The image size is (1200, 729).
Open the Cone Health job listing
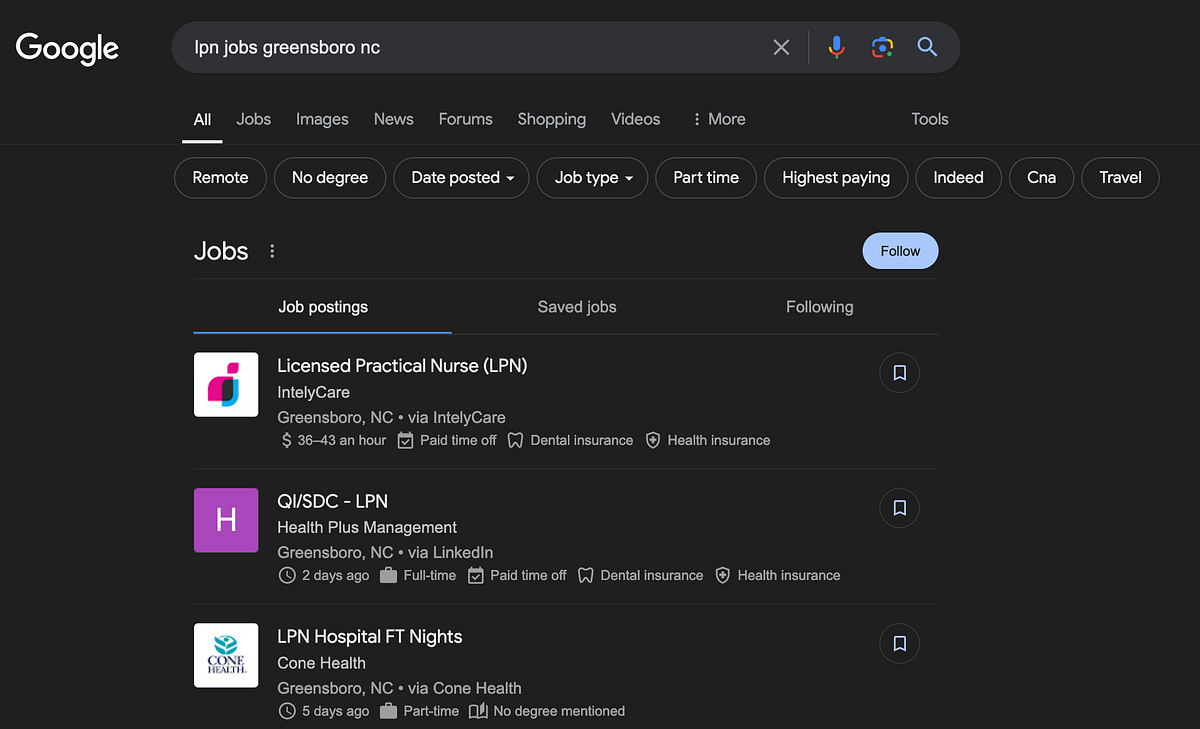(x=370, y=636)
